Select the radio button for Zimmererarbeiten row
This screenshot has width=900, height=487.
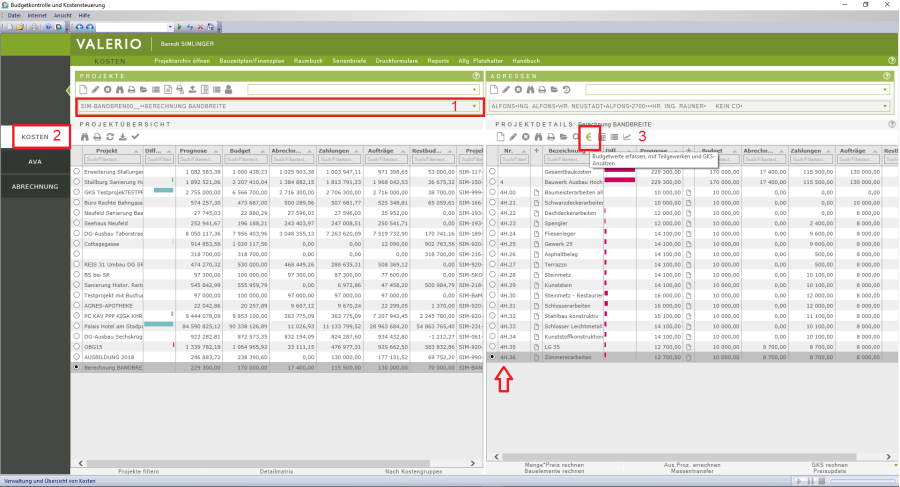493,356
